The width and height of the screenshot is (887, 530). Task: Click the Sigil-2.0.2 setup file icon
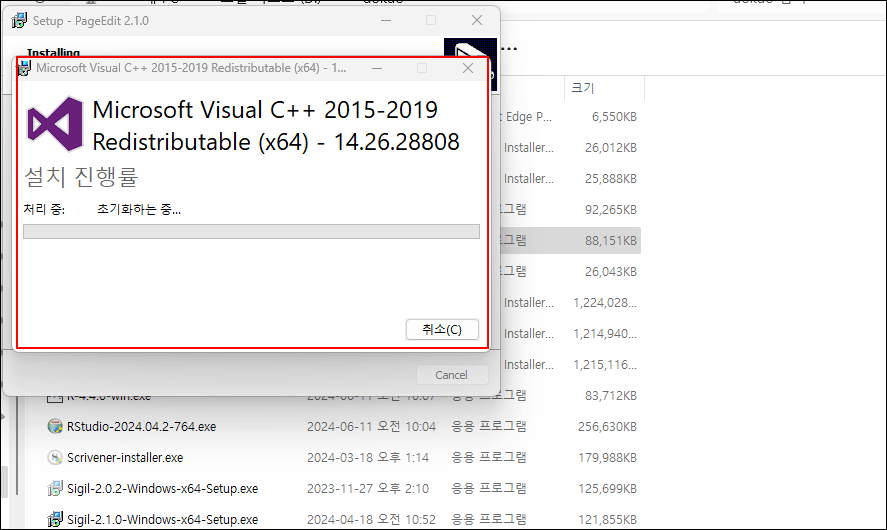(55, 488)
